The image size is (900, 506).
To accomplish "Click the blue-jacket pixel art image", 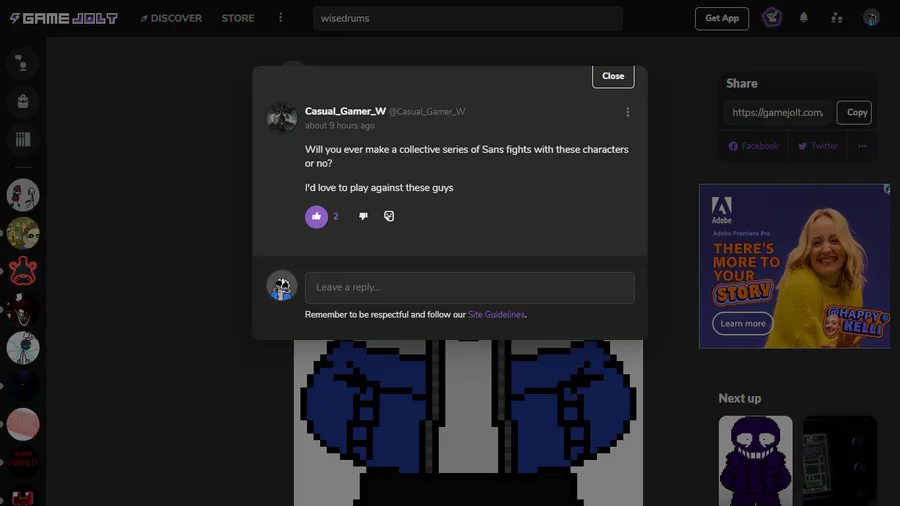I will 468,423.
